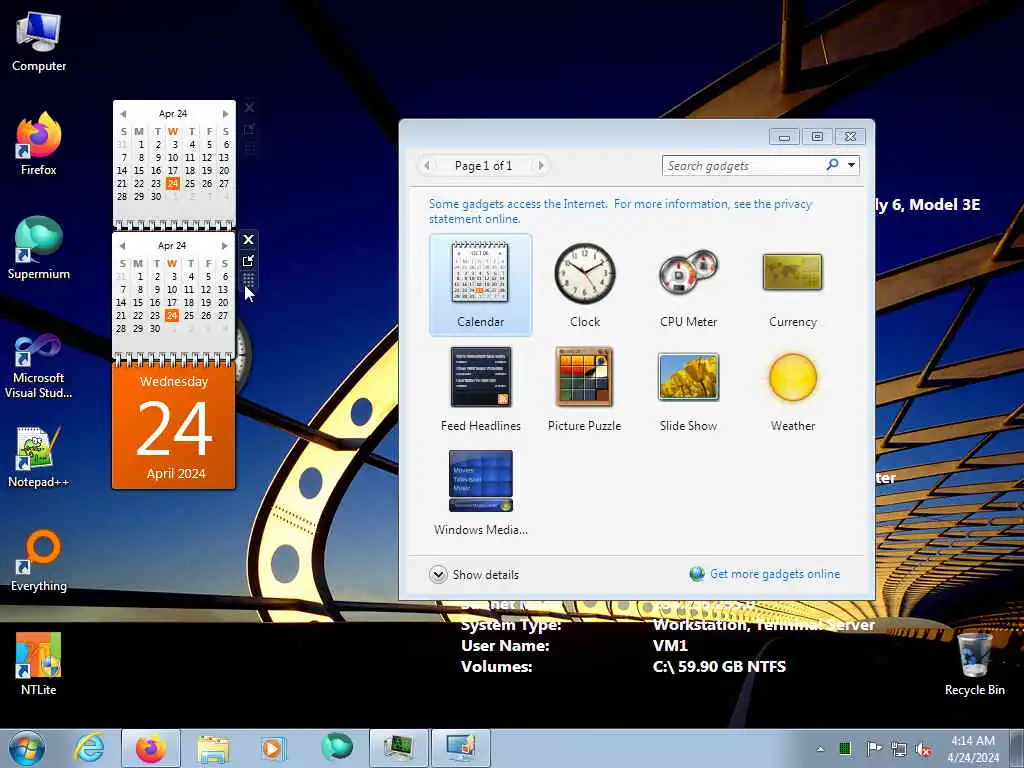This screenshot has height=768, width=1024.
Task: Go to next page of gadgets
Action: (x=541, y=166)
